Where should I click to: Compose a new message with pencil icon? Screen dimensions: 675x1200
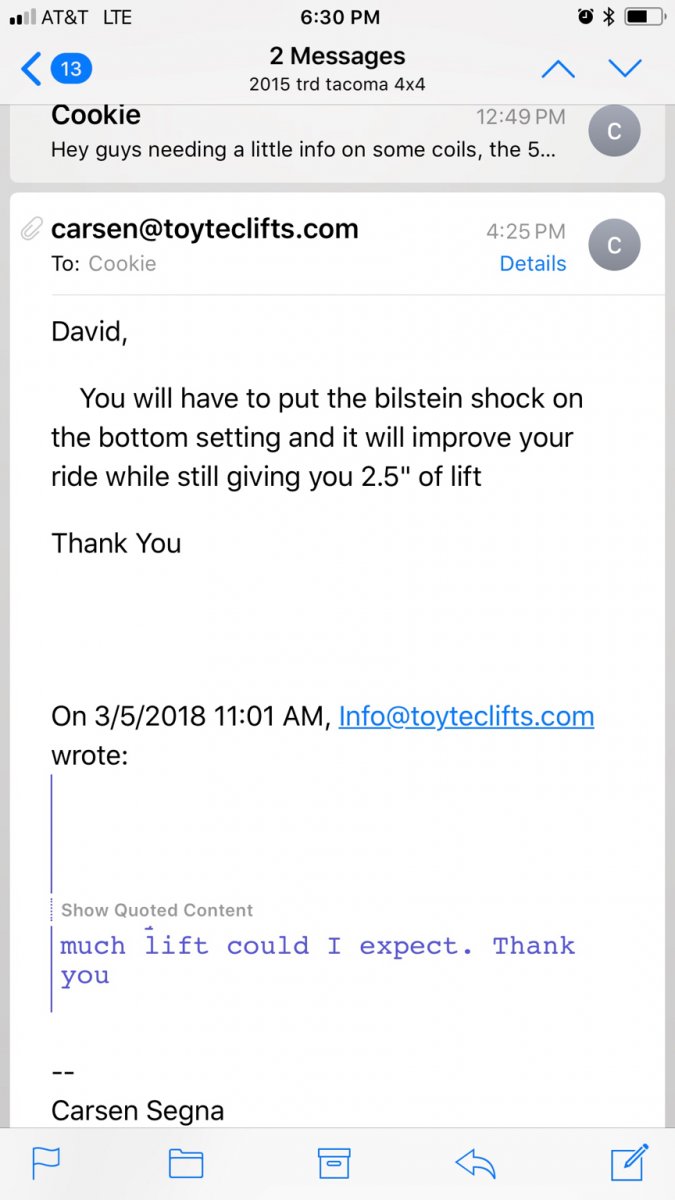(630, 1161)
